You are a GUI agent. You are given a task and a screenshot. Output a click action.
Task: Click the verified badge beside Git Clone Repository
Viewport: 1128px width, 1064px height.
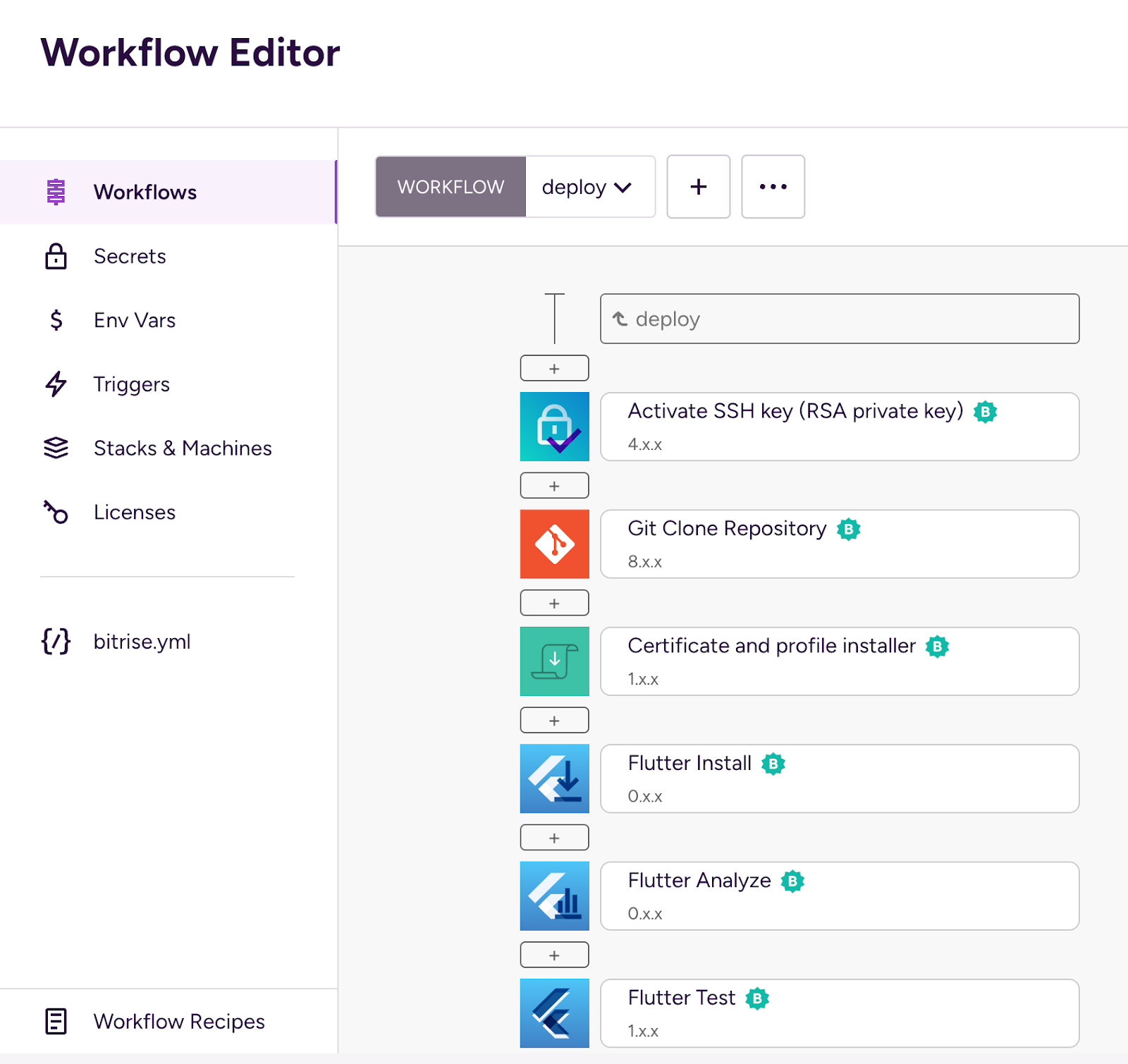848,529
